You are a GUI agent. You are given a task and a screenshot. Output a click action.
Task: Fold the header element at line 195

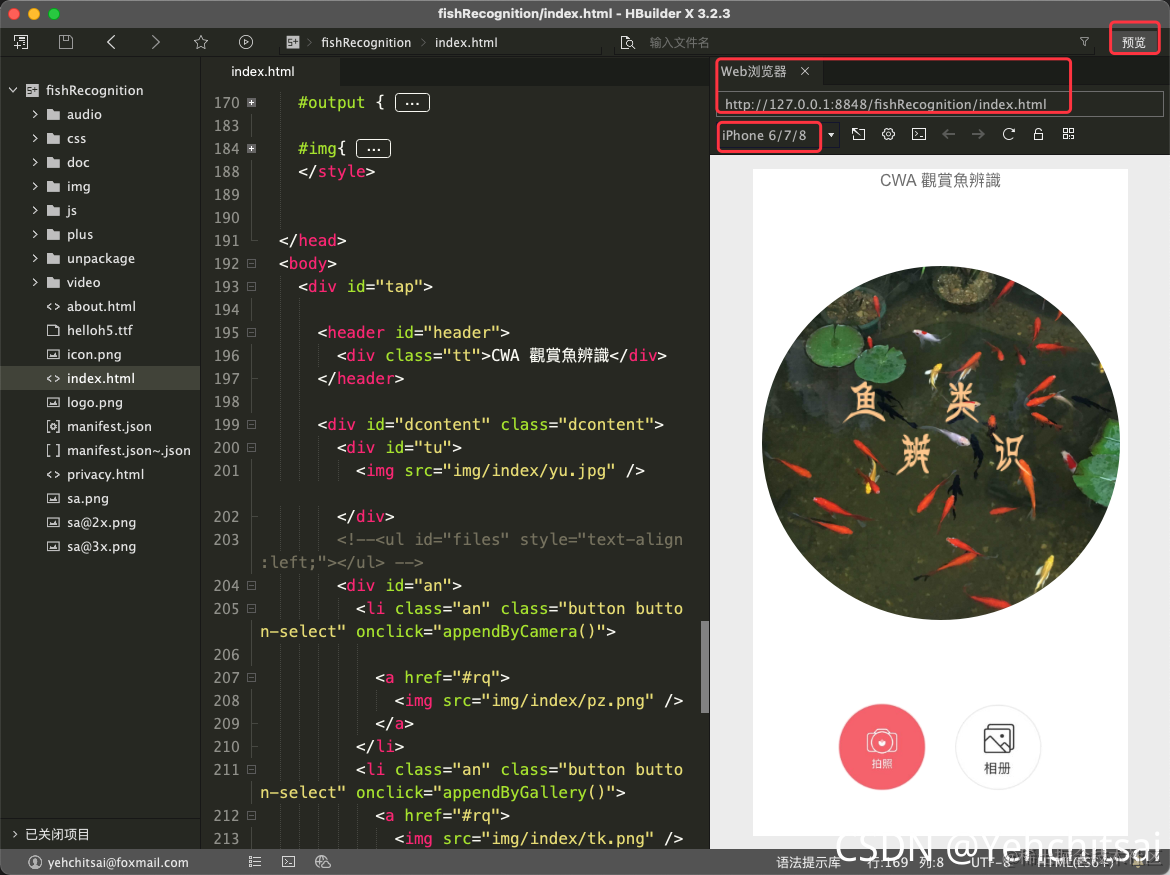tap(251, 333)
